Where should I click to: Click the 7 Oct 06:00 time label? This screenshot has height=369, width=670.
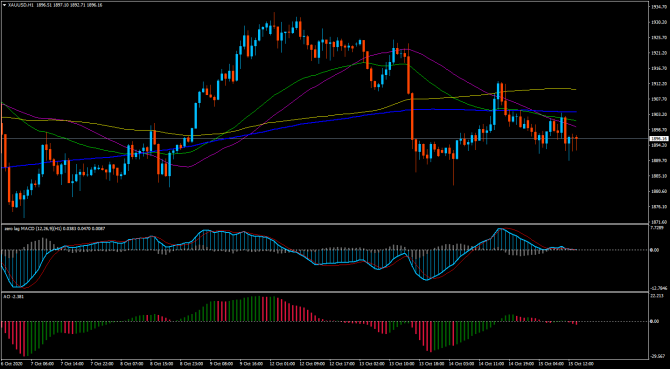[44, 363]
